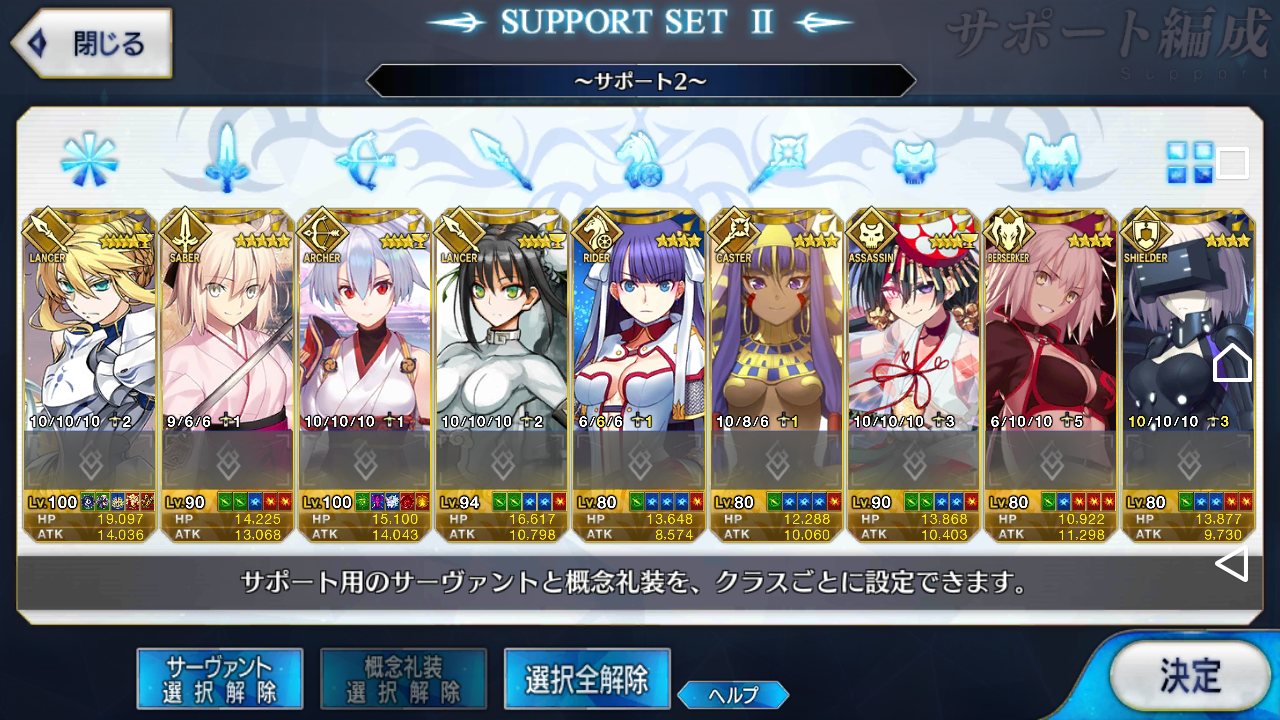Open the Lv.100 Lancer servant card
Viewport: 1280px width, 720px height.
coord(88,376)
